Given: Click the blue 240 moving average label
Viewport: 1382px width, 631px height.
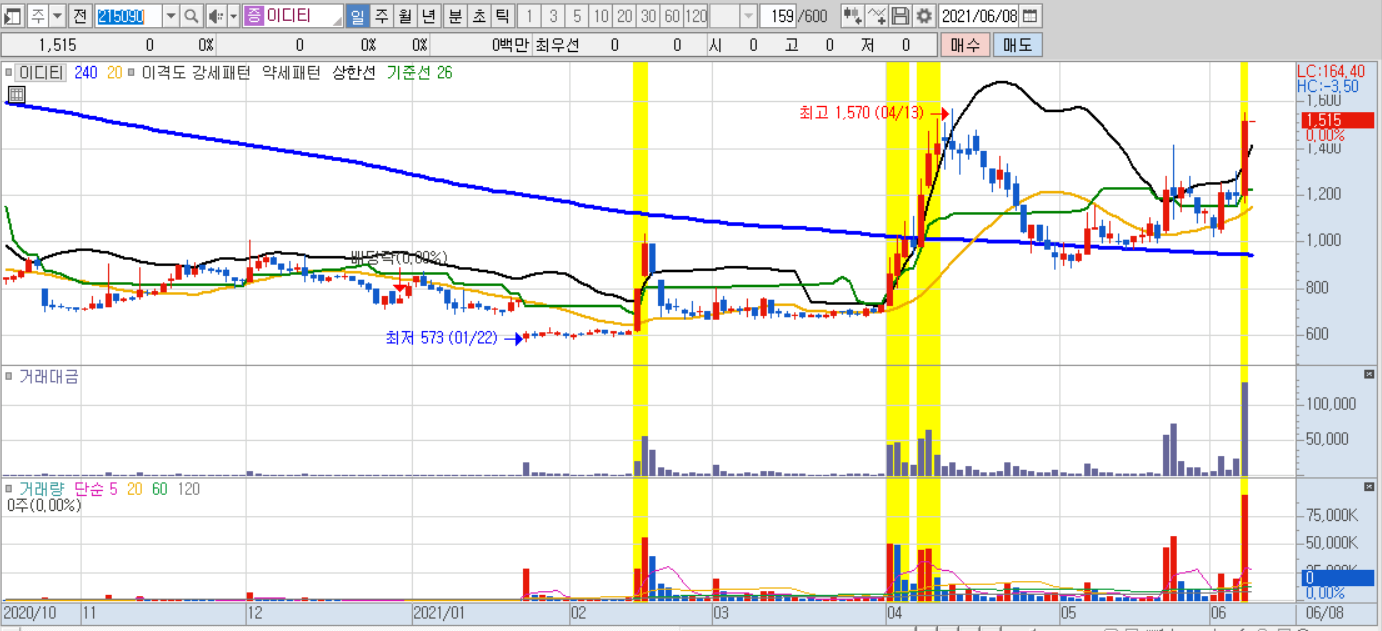Looking at the screenshot, I should 85,72.
